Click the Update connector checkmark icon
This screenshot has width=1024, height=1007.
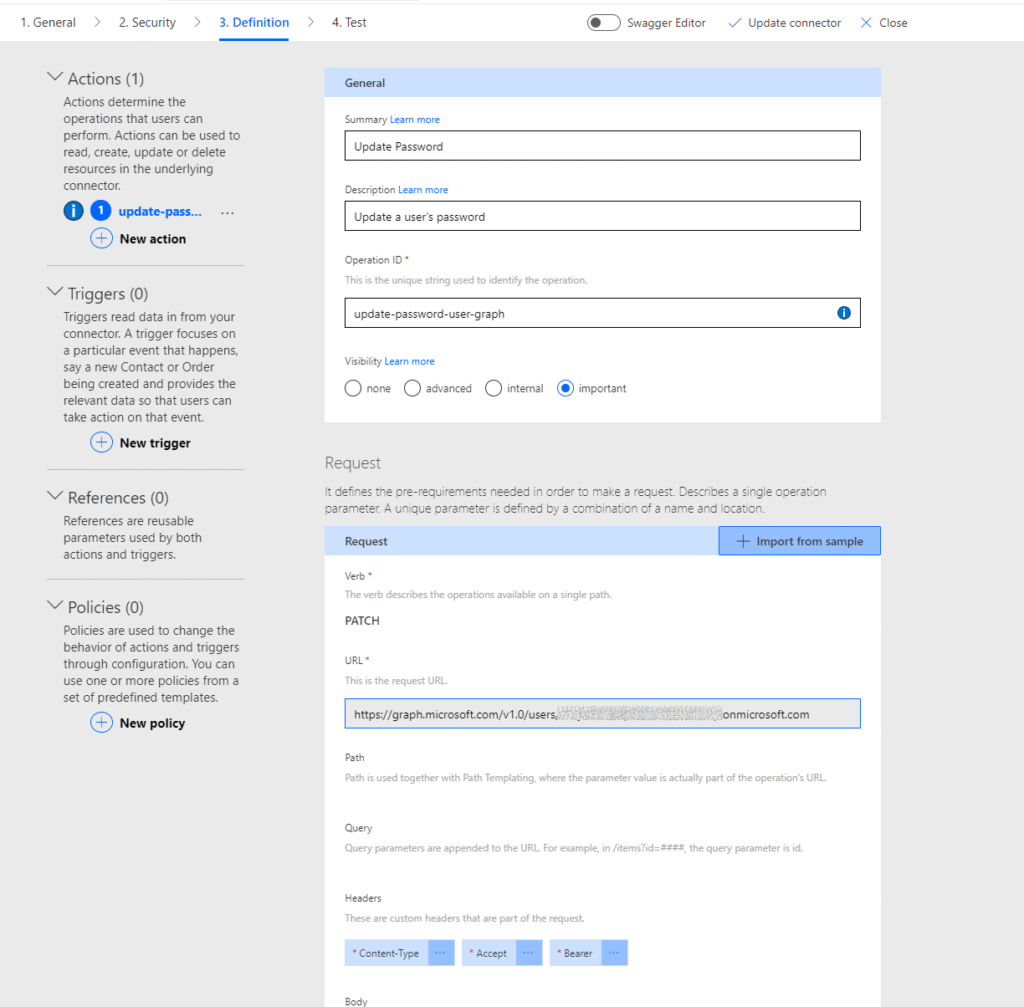click(x=735, y=23)
